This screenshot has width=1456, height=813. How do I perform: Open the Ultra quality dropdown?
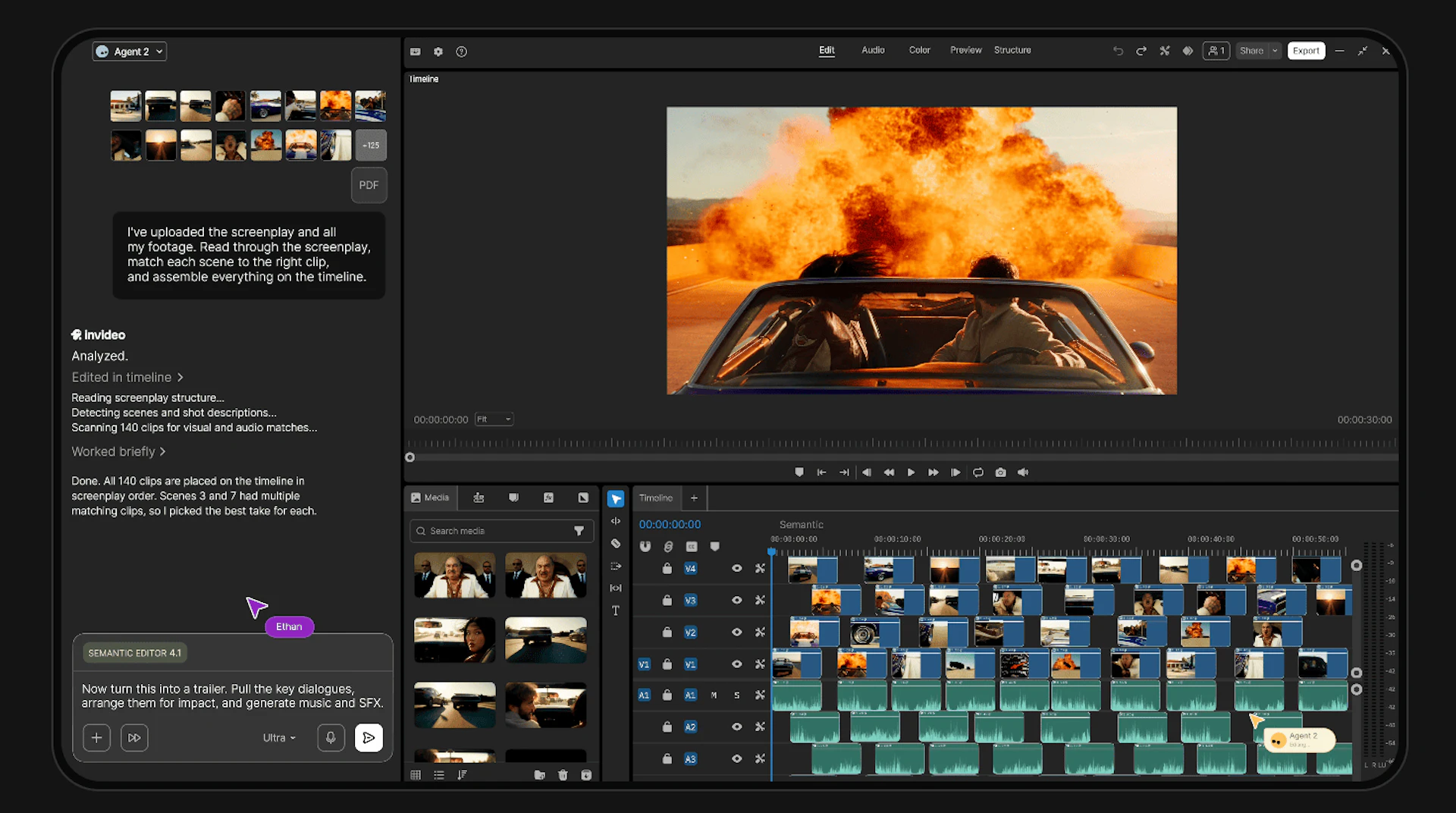coord(279,738)
